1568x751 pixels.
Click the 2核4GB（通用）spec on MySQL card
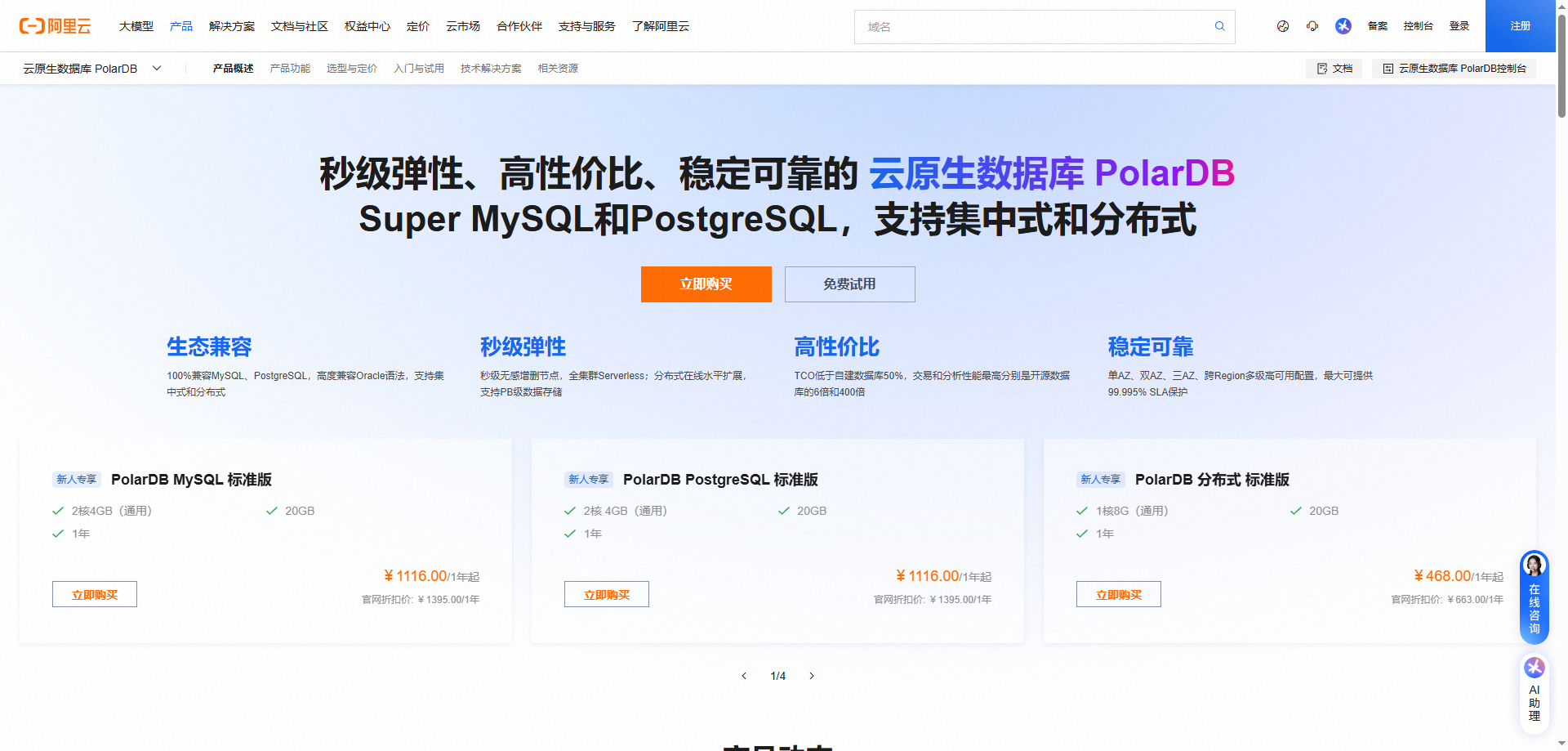pos(112,511)
